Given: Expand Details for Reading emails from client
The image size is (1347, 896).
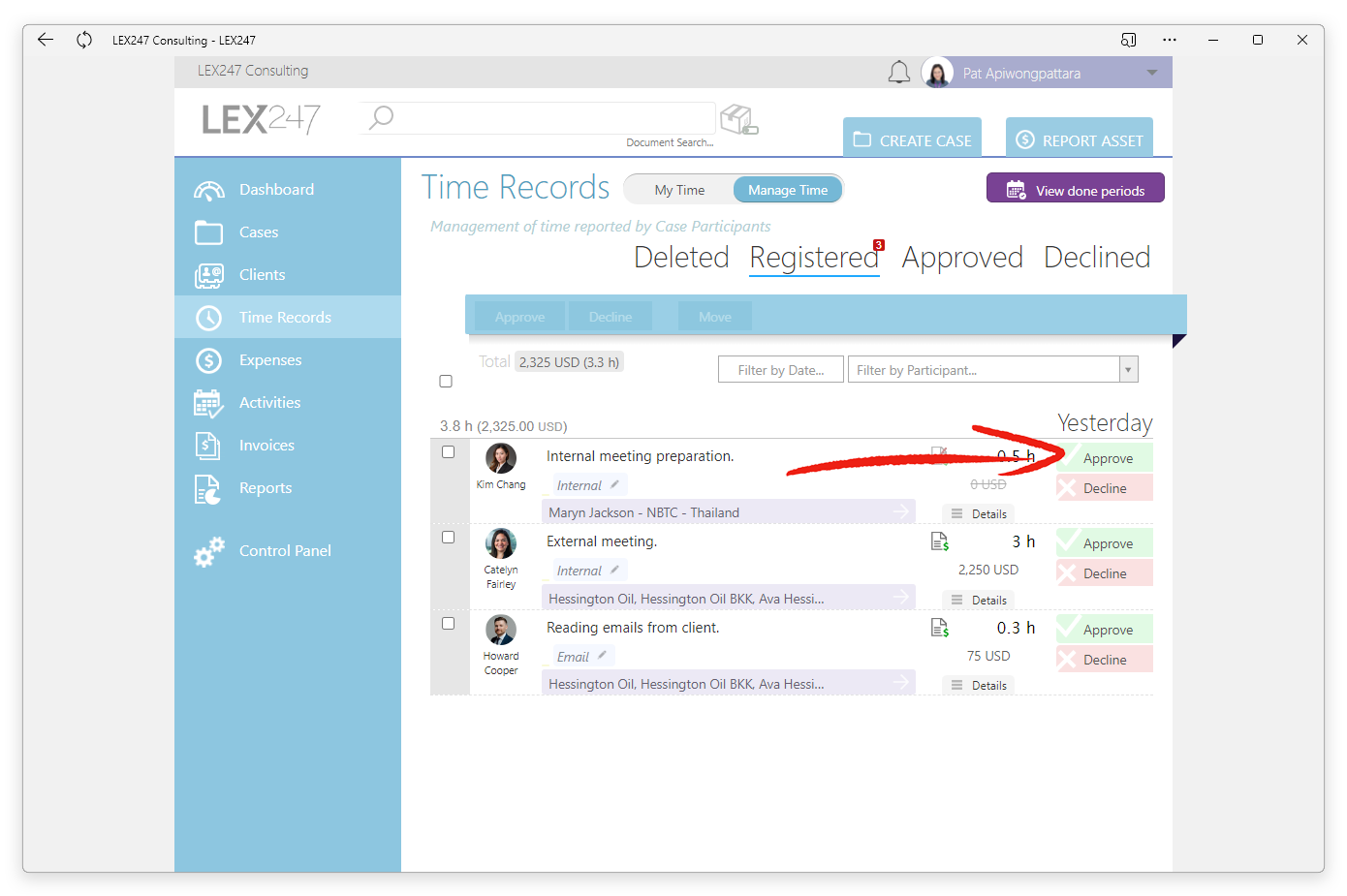Looking at the screenshot, I should click(x=978, y=685).
